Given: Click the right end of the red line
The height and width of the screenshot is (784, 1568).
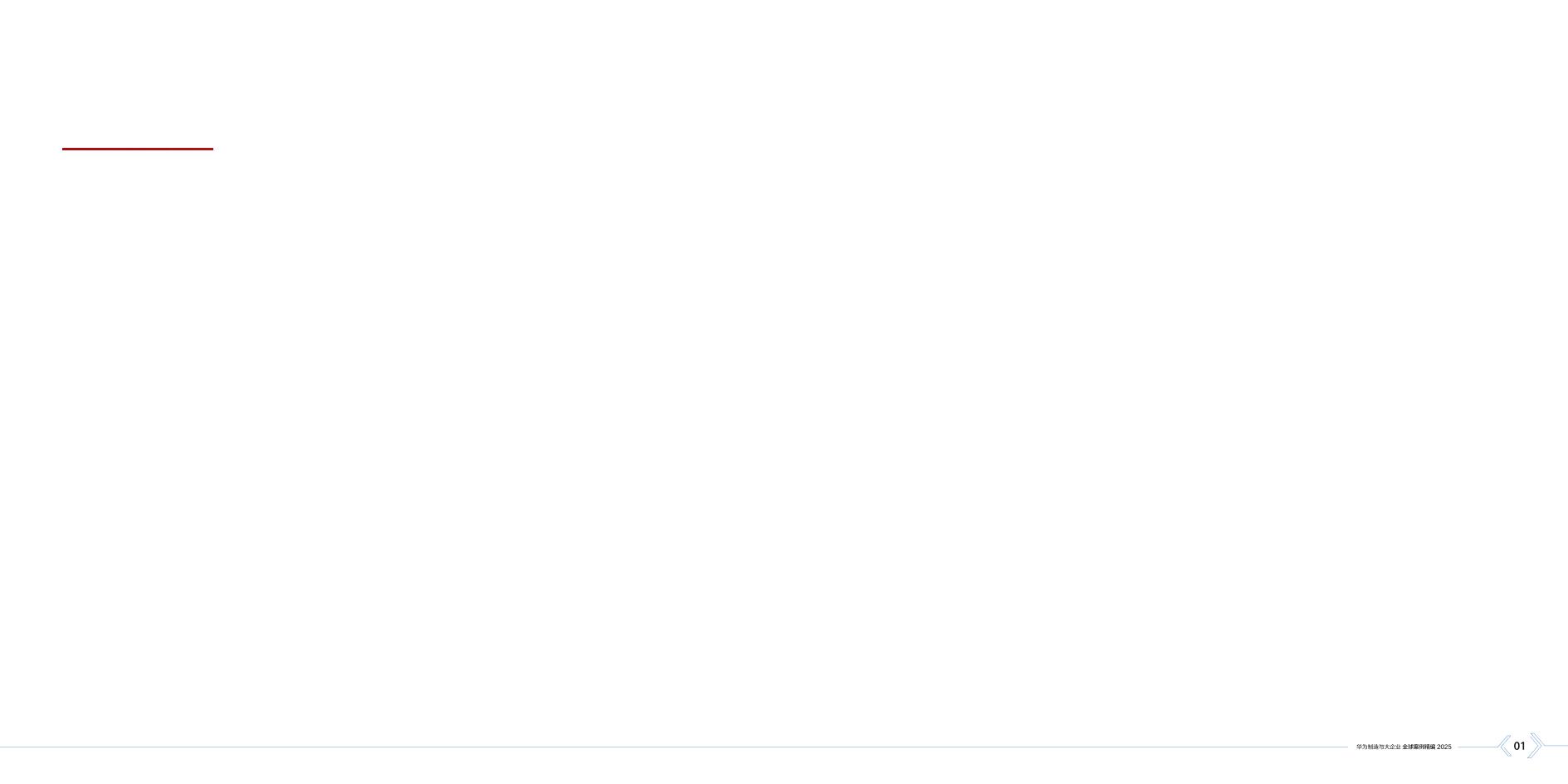Looking at the screenshot, I should click(x=211, y=149).
